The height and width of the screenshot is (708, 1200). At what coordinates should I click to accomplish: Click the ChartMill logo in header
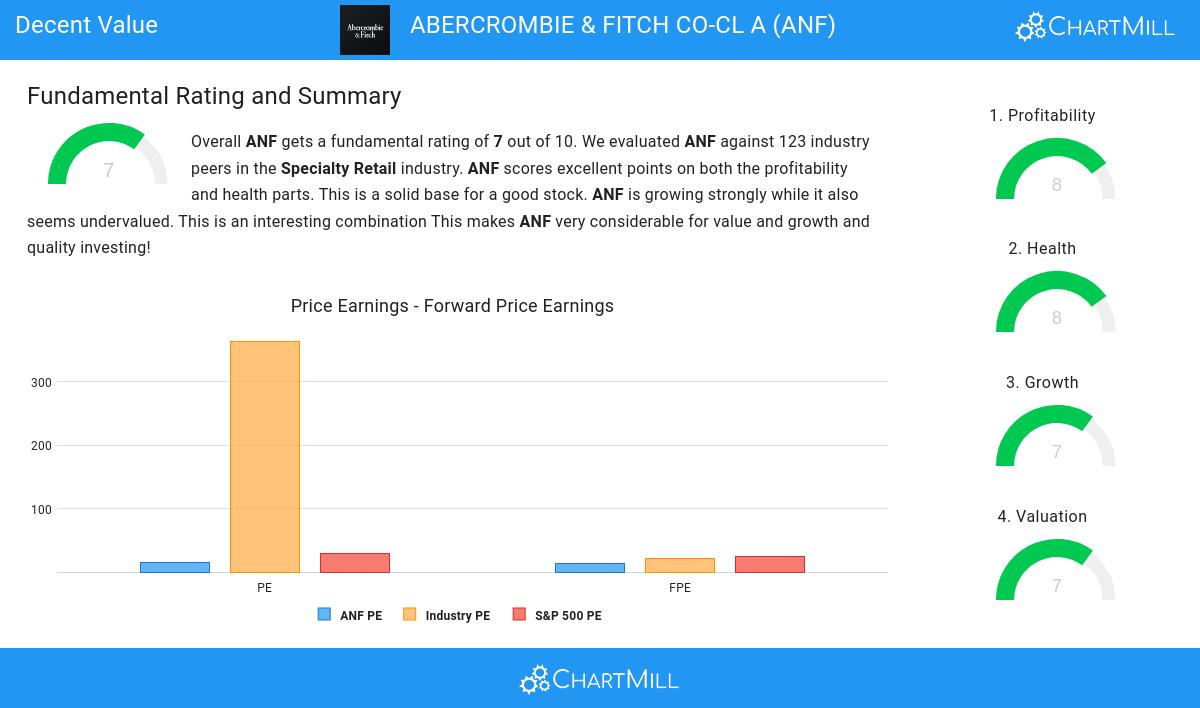(x=1095, y=27)
